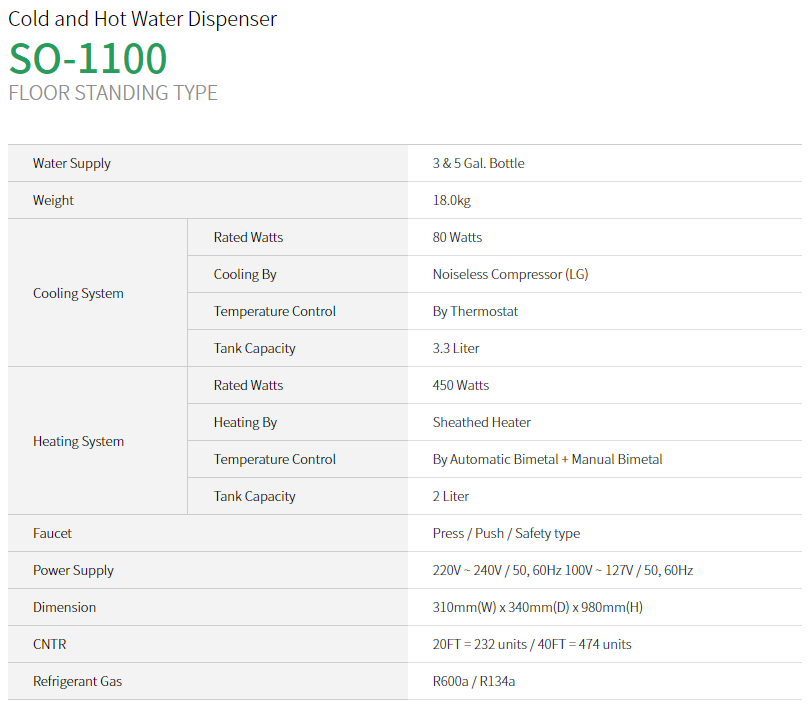Select 'Noiseless Compressor (LG)' value
This screenshot has height=705, width=812.
click(511, 275)
